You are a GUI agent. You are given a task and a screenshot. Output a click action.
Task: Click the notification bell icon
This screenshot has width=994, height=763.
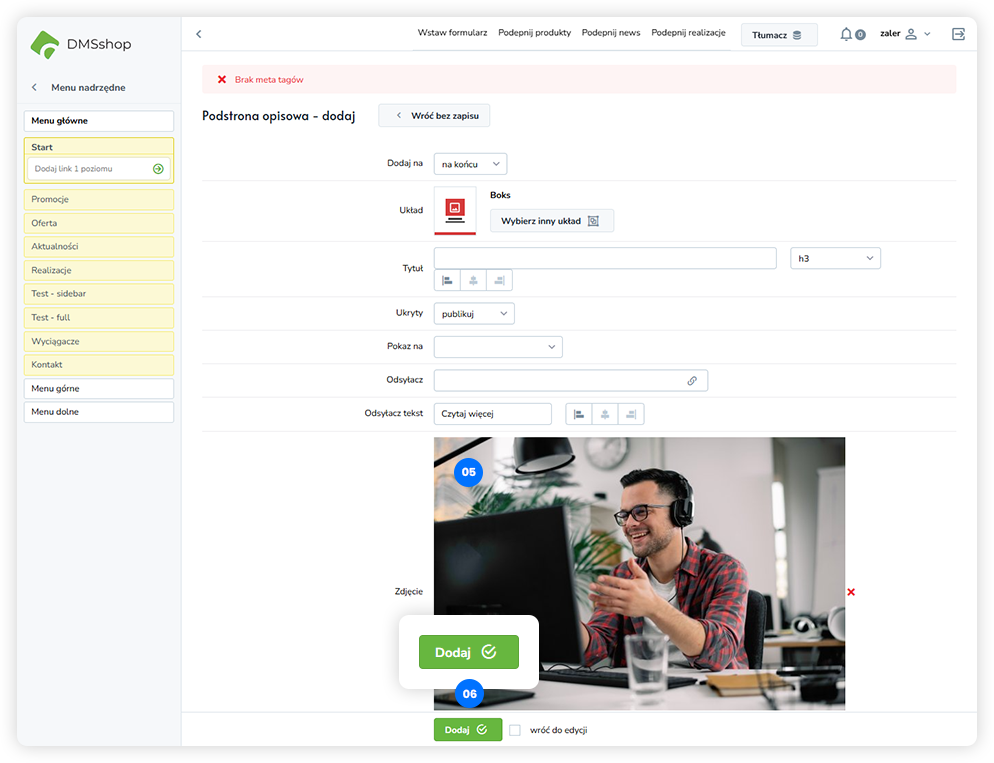(846, 34)
